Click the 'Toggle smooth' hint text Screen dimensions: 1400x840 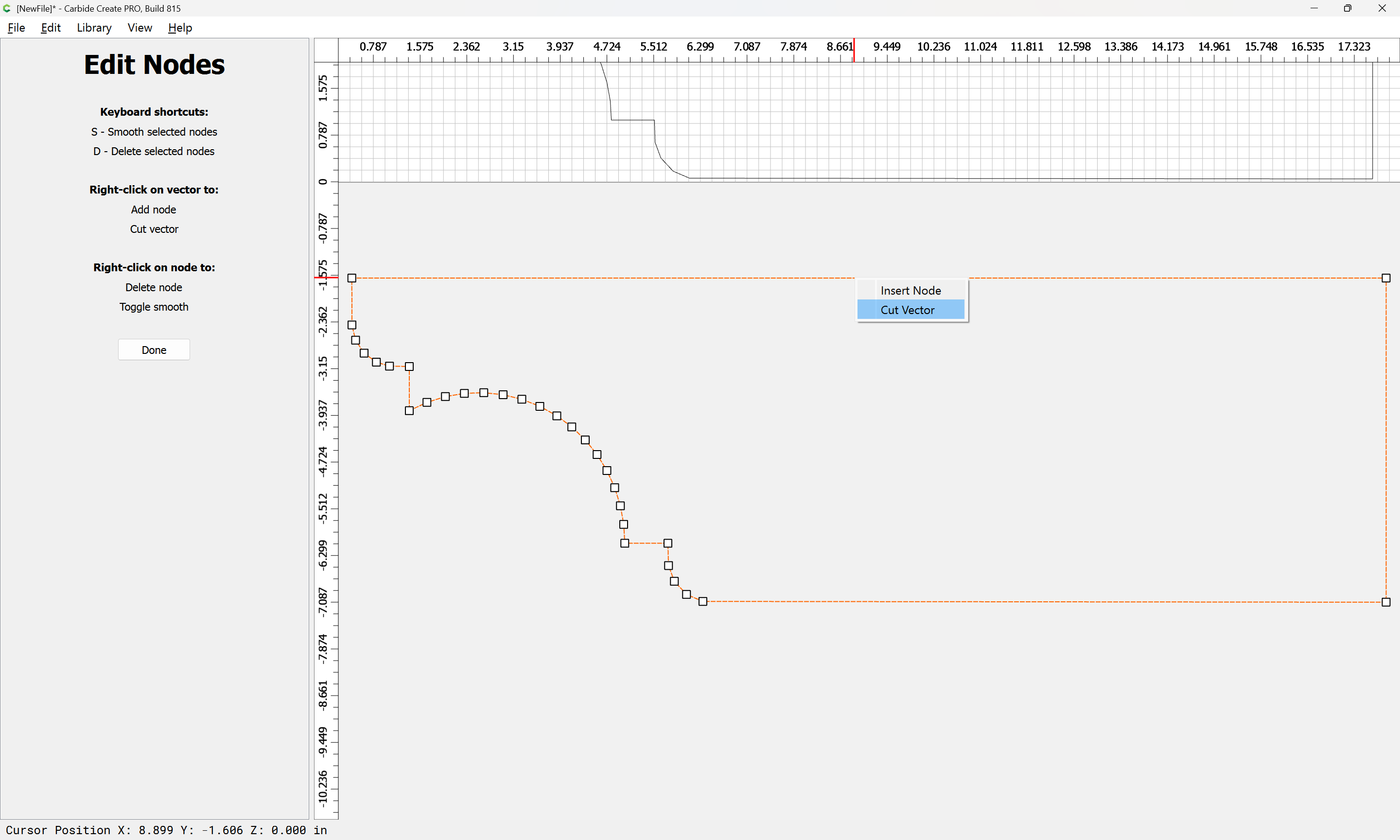point(154,307)
